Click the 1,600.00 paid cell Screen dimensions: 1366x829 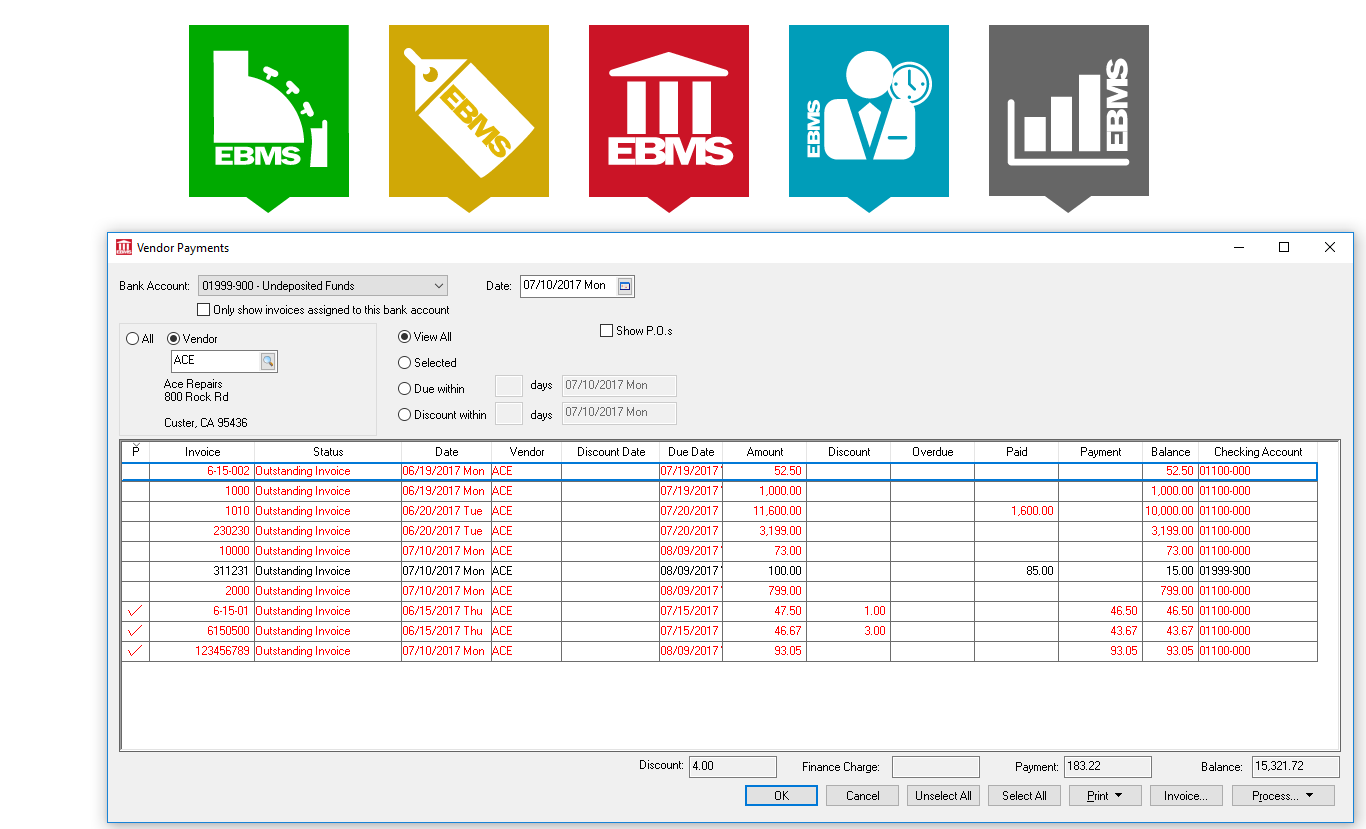point(1016,511)
